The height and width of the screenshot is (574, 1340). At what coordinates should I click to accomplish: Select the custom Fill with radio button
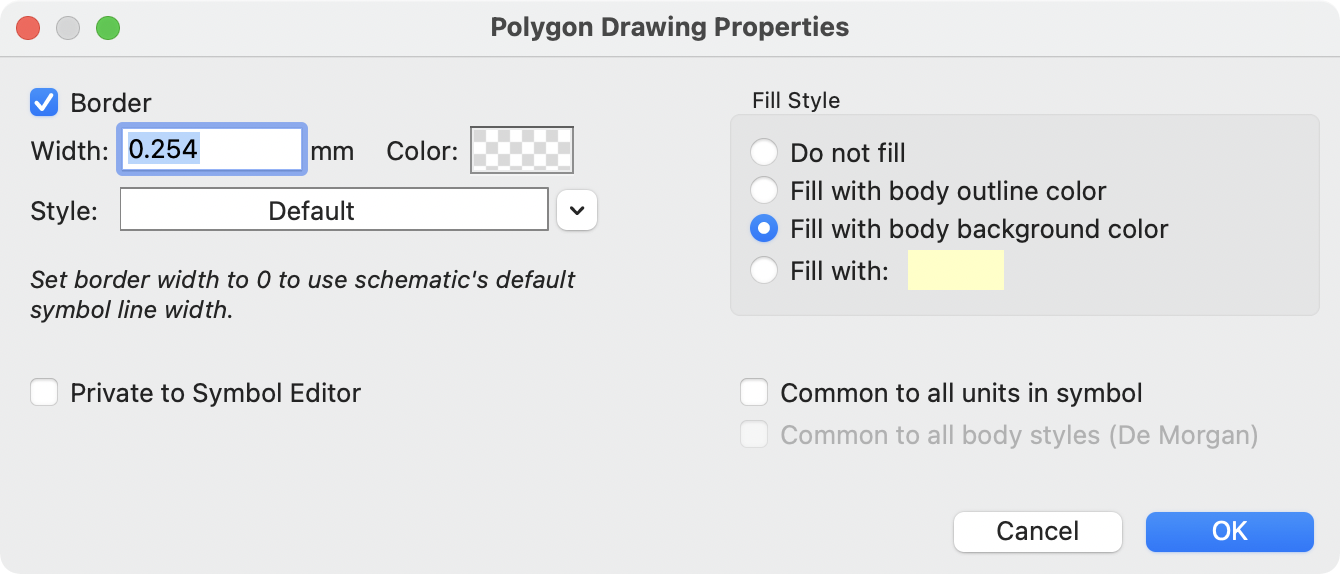point(764,270)
